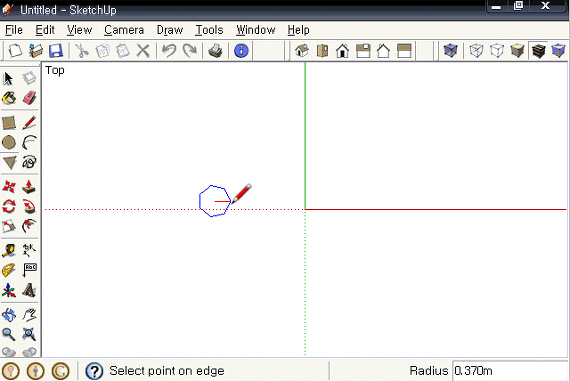Enable Shaded display mode

coord(517,51)
